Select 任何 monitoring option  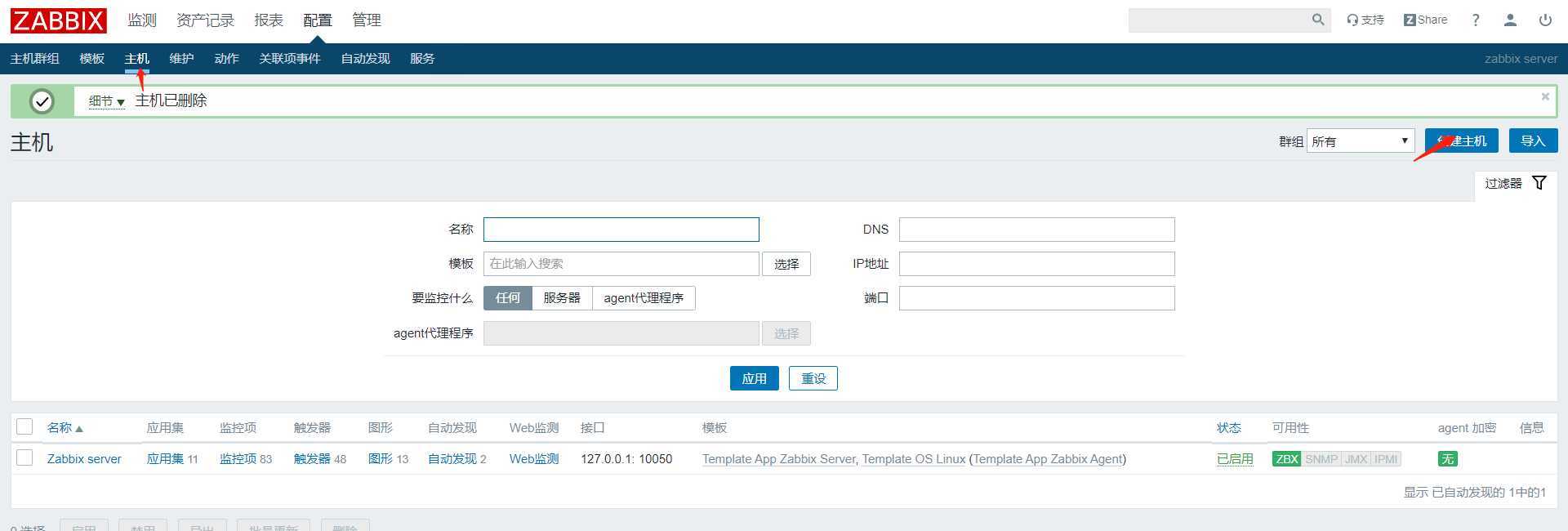507,298
